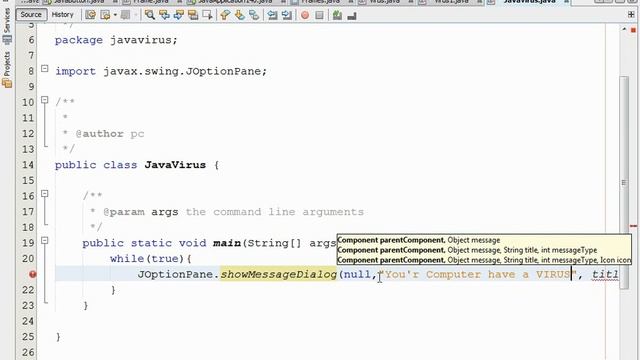Screen dimensions: 640x360
Task: Jump to the last edit location
Action: point(90,16)
